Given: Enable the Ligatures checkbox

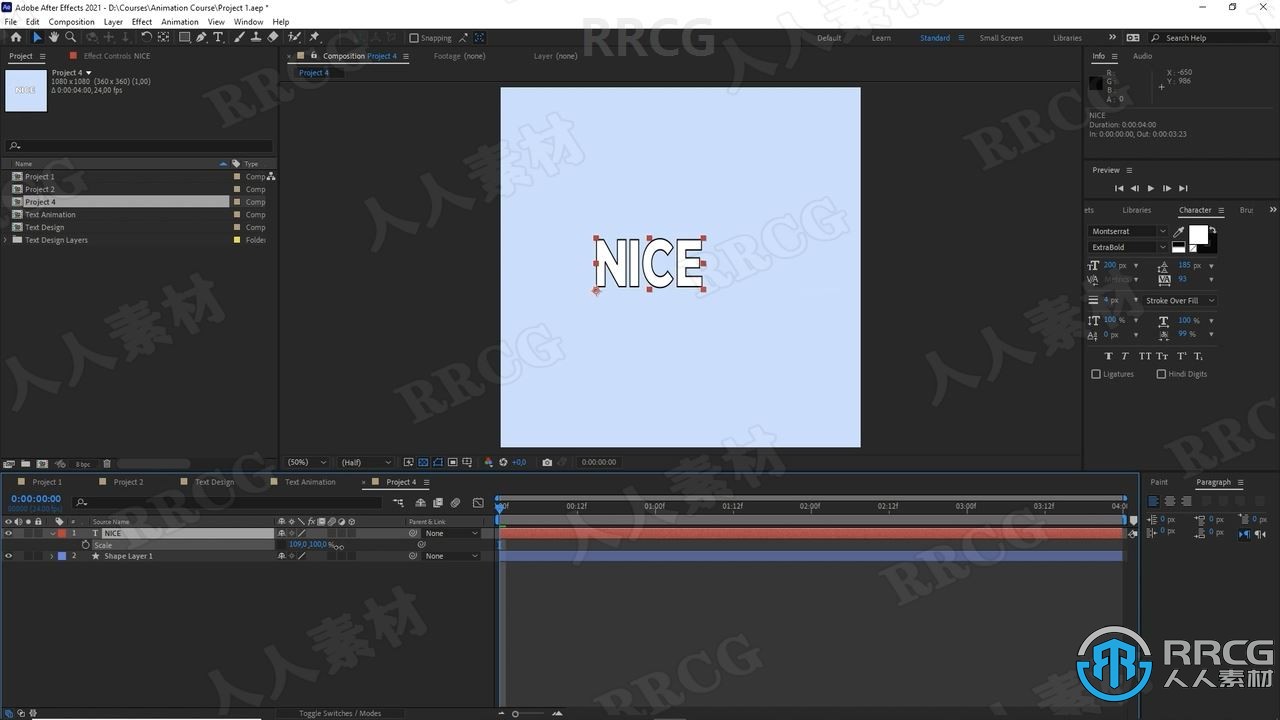Looking at the screenshot, I should 1096,374.
